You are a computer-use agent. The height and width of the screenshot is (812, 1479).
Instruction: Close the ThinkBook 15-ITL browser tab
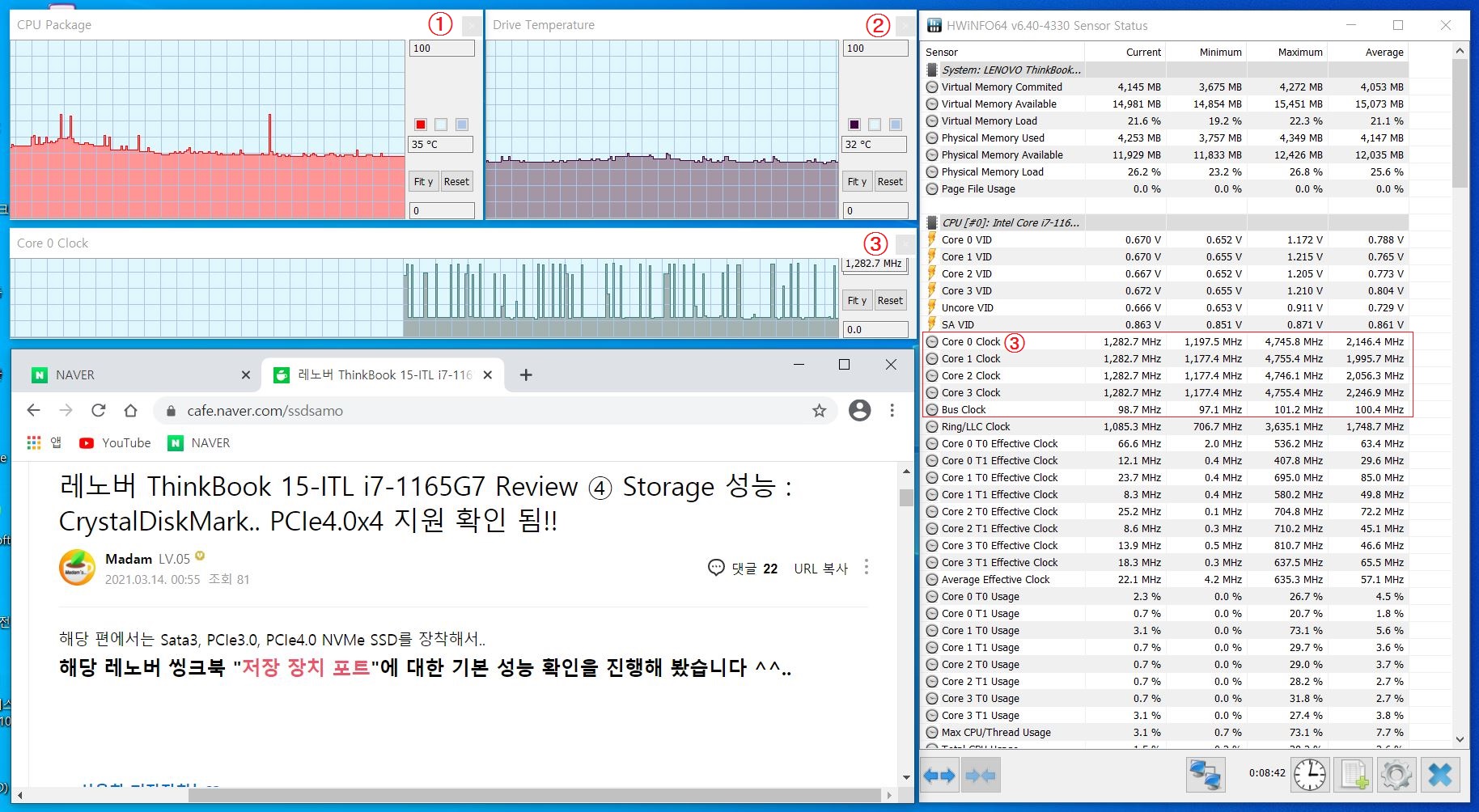coord(487,374)
